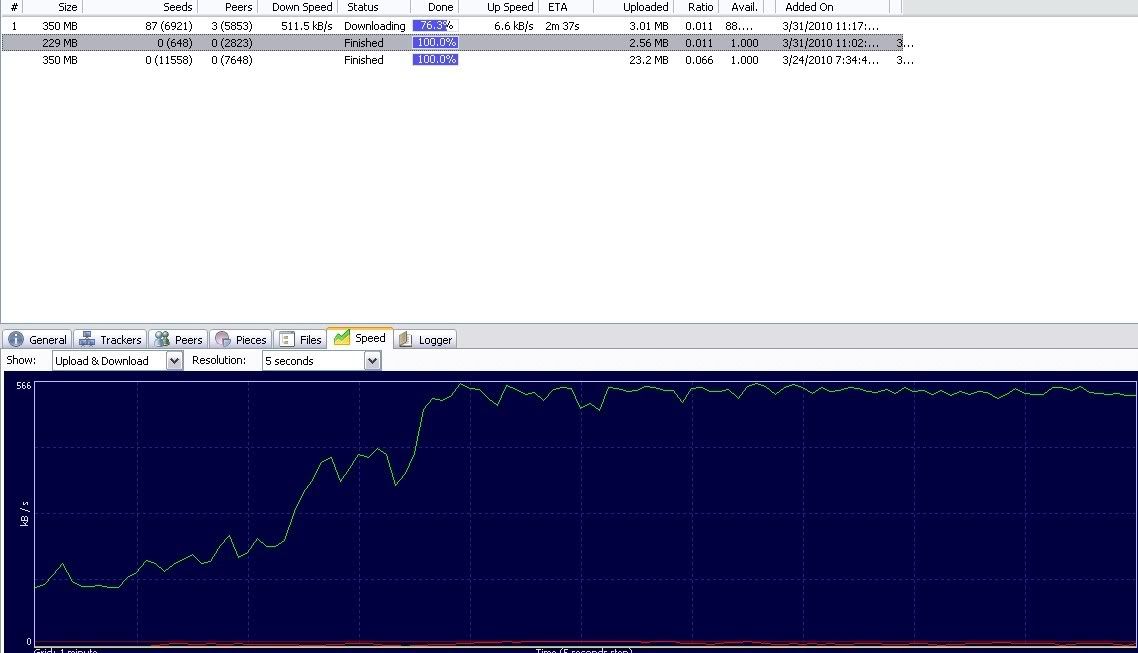Image resolution: width=1138 pixels, height=653 pixels.
Task: Switch to the Trackers tab
Action: [110, 340]
